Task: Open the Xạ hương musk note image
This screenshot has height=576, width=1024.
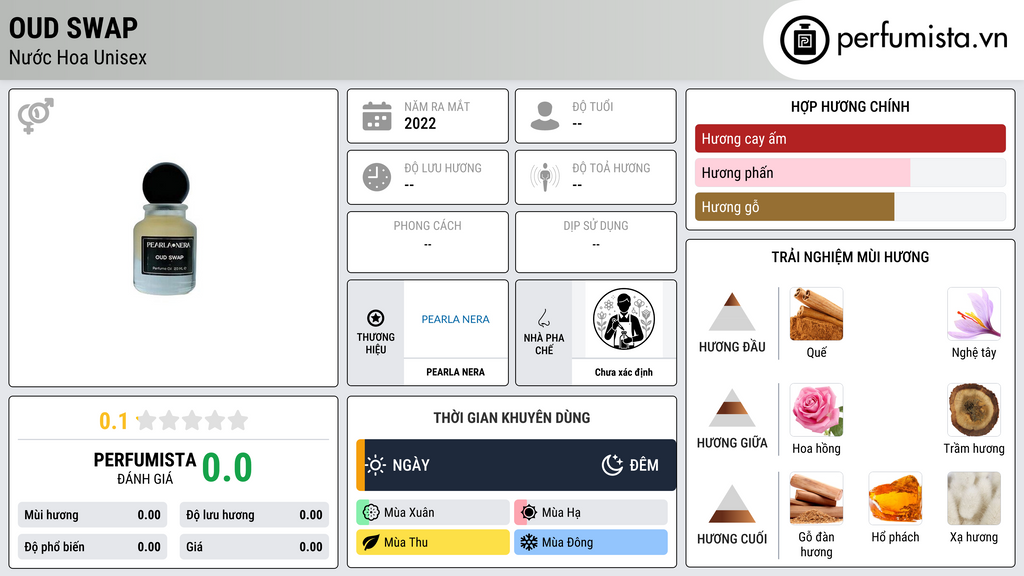Action: (x=974, y=498)
